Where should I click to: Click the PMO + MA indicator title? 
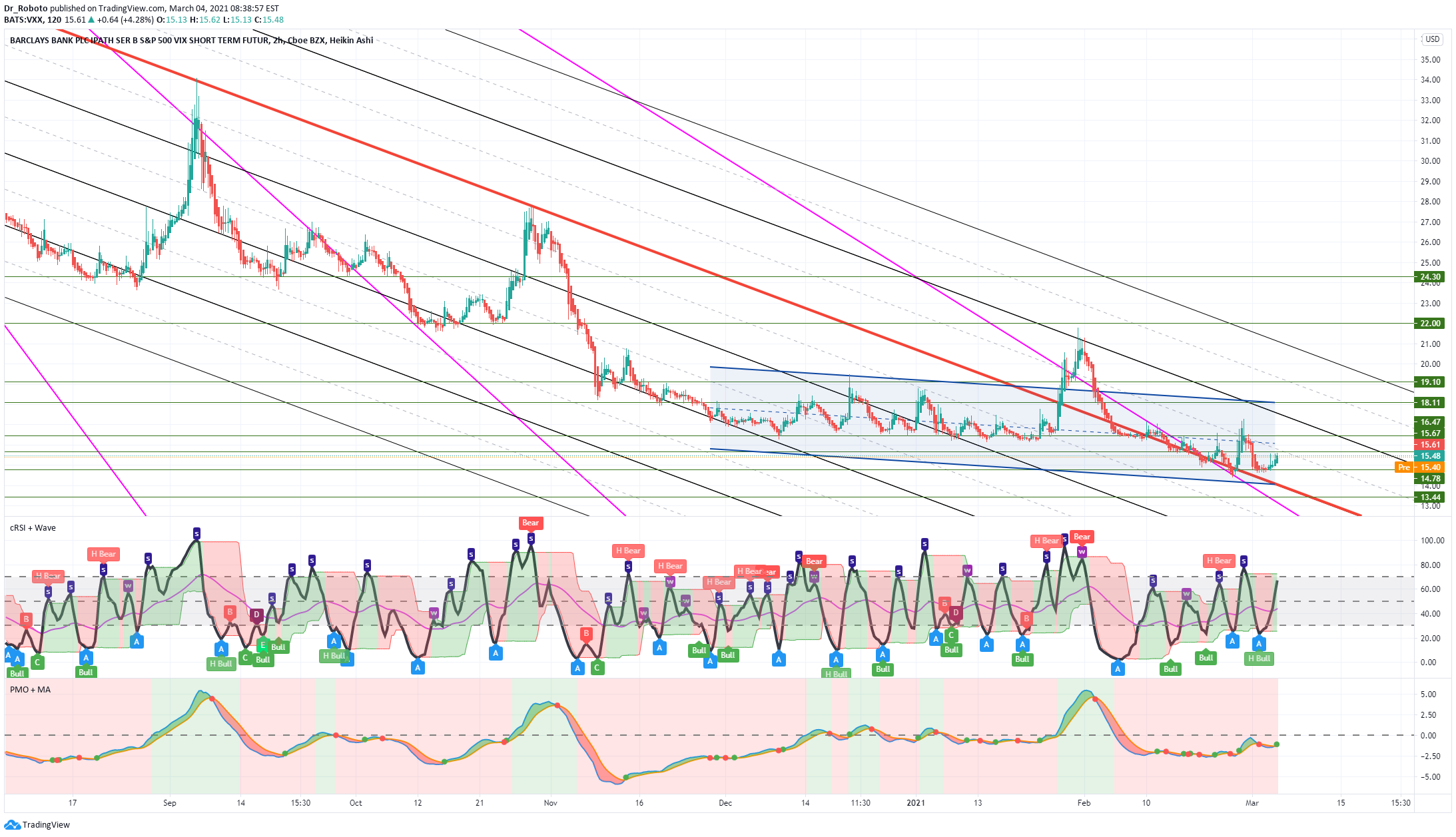point(30,690)
